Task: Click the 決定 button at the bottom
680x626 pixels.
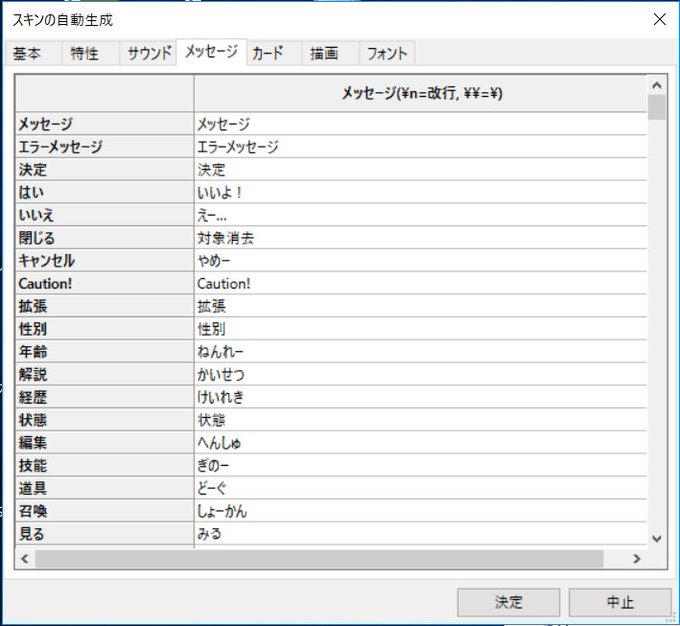Action: tap(508, 602)
